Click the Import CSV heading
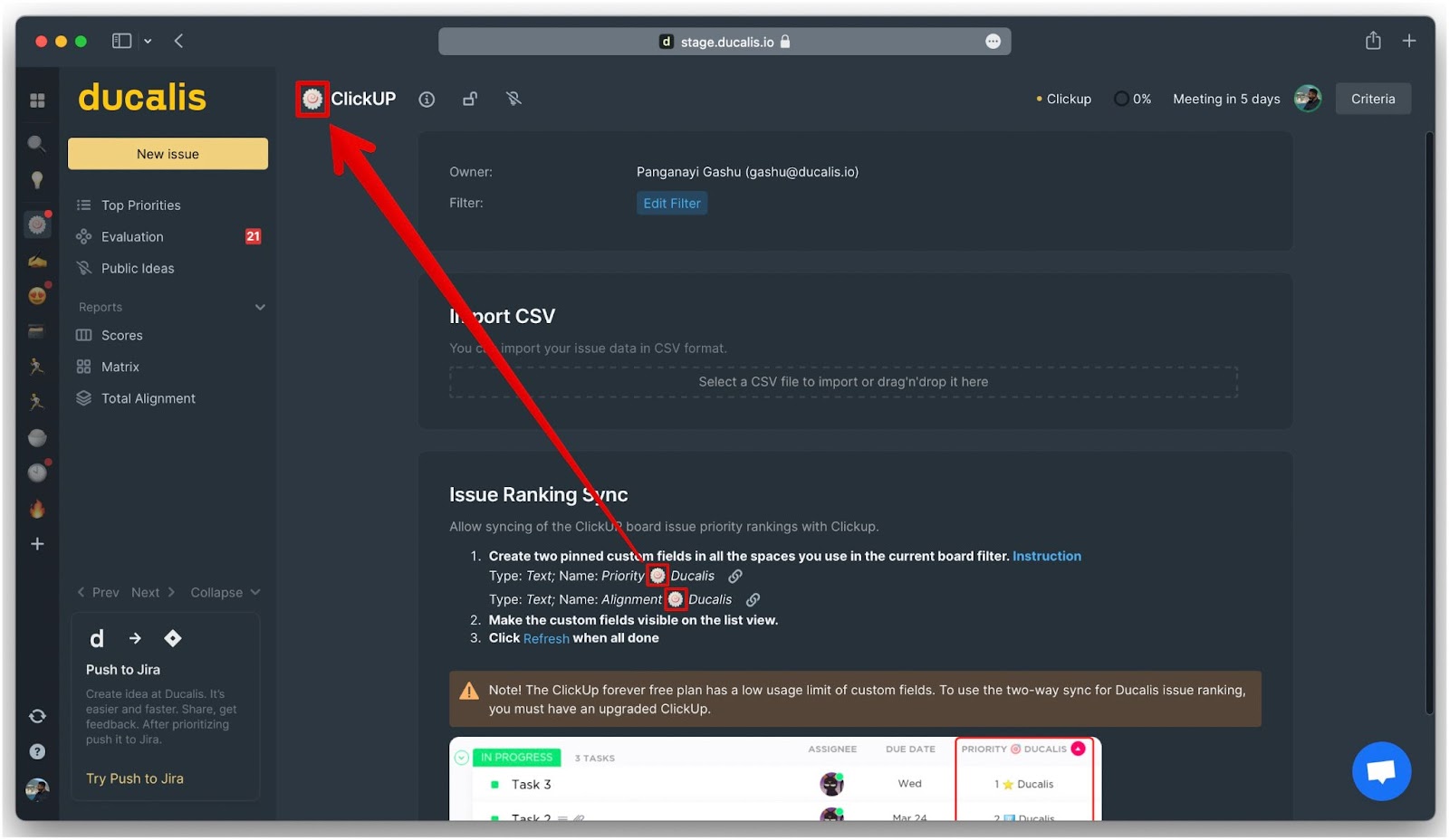The width and height of the screenshot is (1449, 840). click(503, 316)
